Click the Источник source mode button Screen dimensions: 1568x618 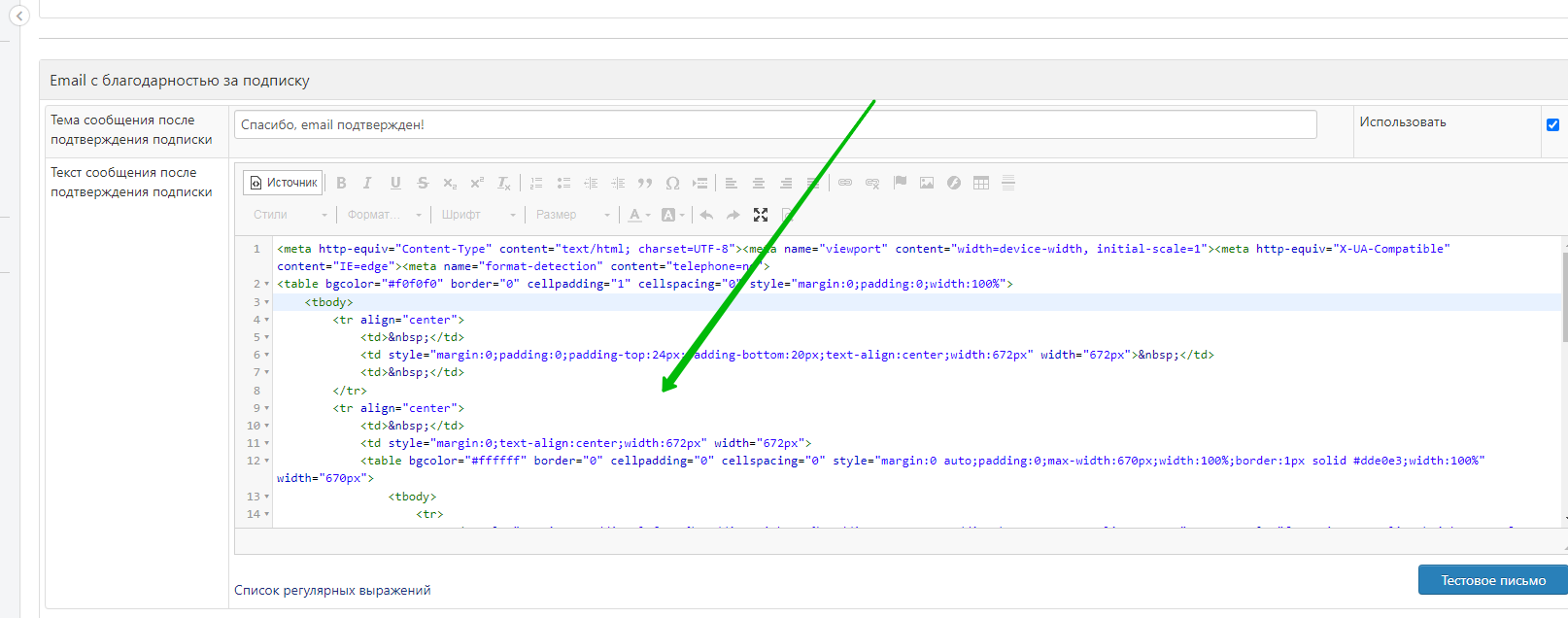coord(283,183)
